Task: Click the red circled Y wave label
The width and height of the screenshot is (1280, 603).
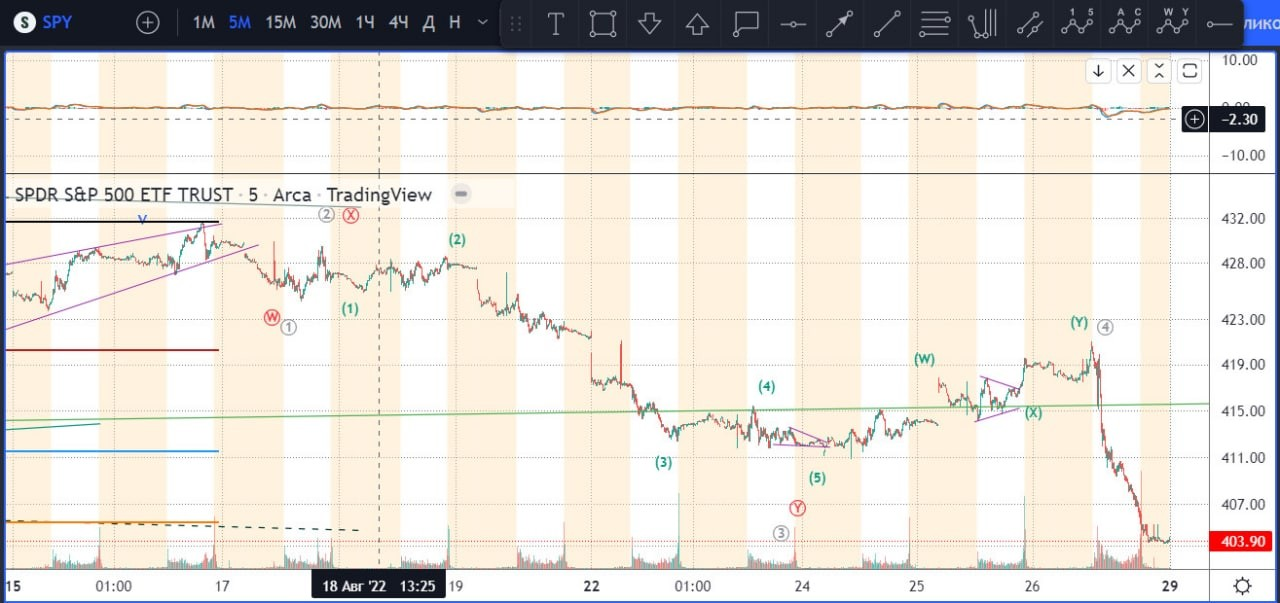Action: pos(797,508)
